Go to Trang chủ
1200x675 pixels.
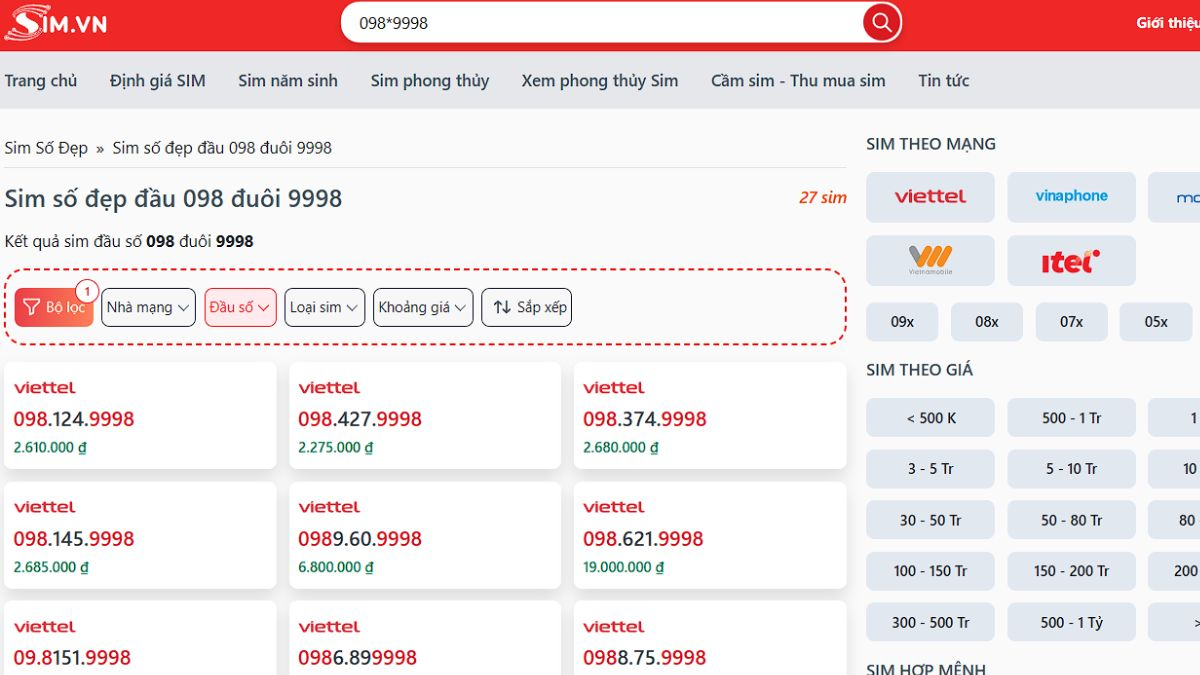(x=41, y=80)
